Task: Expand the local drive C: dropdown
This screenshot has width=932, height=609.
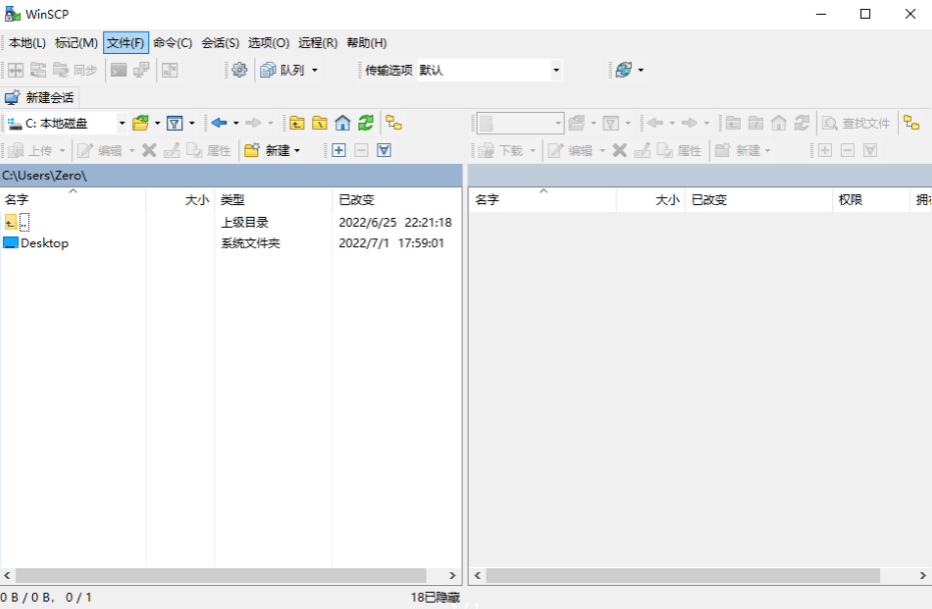Action: point(122,123)
